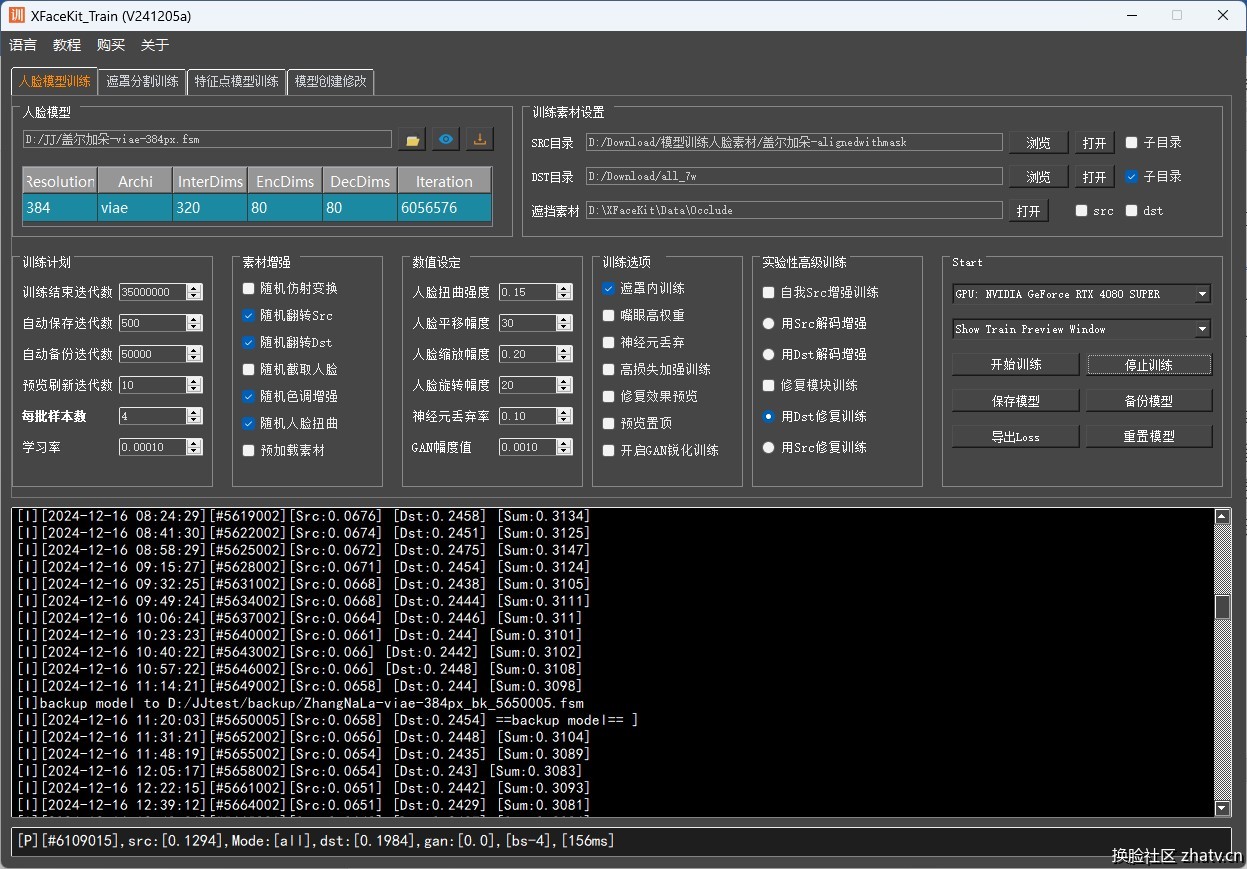This screenshot has height=869, width=1247.
Task: Toggle 随机翻转Dst checkbox
Action: coord(248,342)
